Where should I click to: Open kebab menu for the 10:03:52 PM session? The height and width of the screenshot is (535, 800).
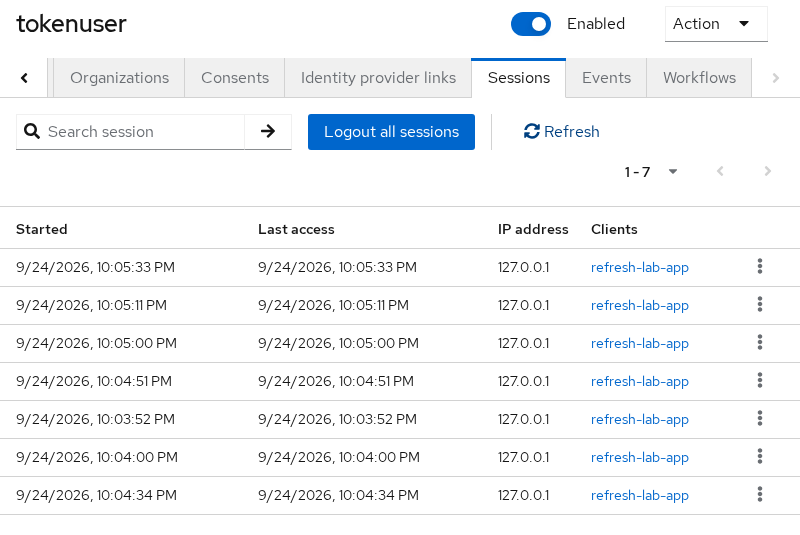pos(760,418)
